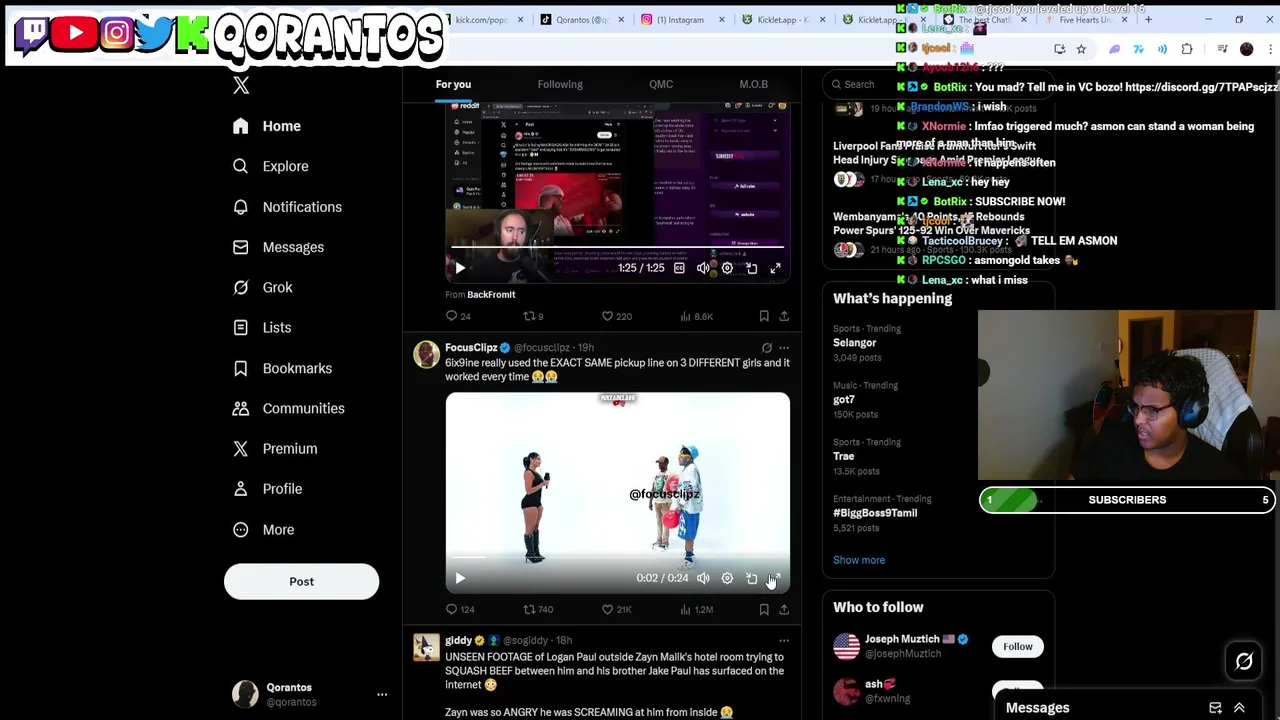
Task: Mute the BackFromIt video at 1:25
Action: pyautogui.click(x=703, y=268)
